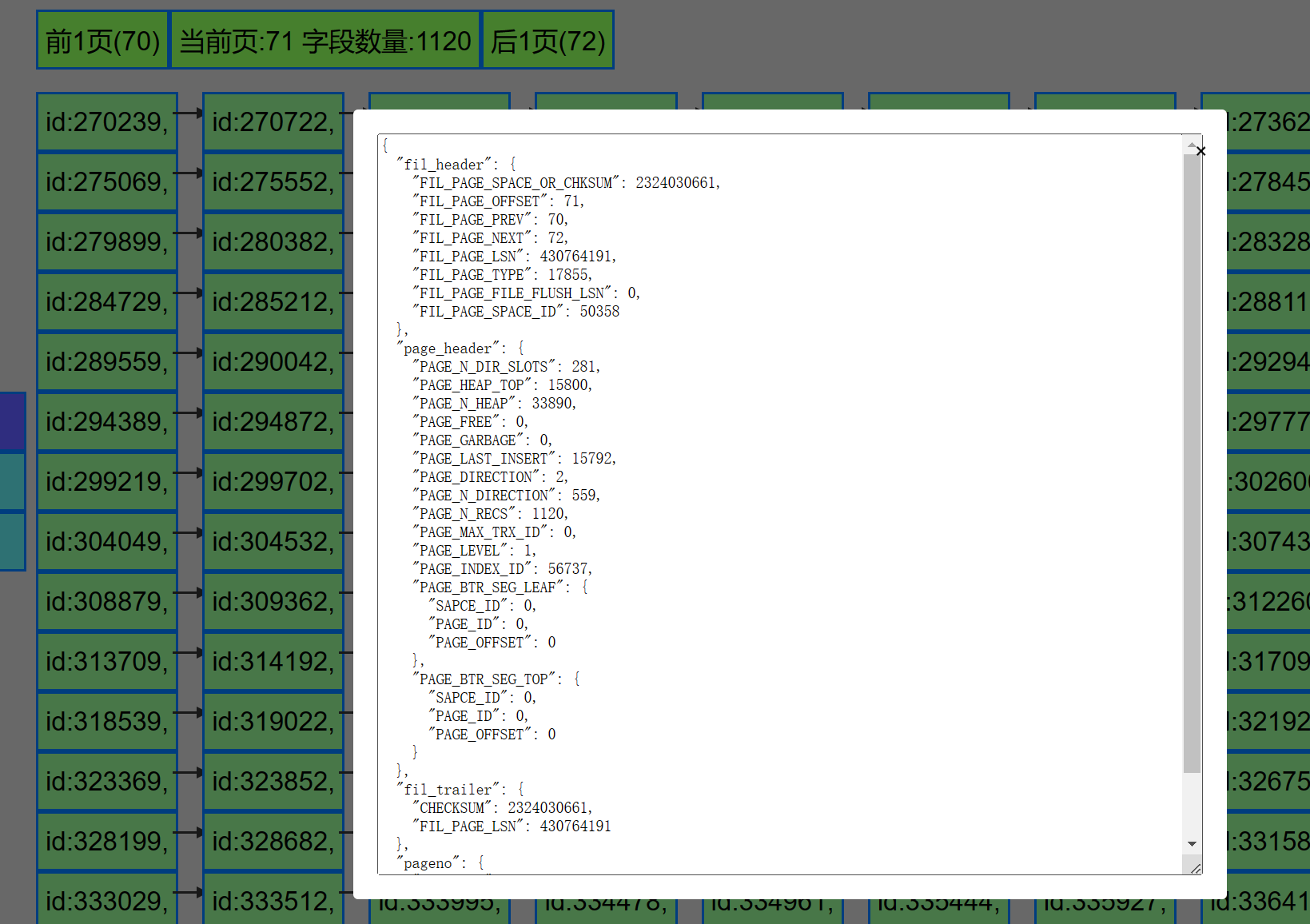
Task: Open record id:270239
Action: click(107, 121)
